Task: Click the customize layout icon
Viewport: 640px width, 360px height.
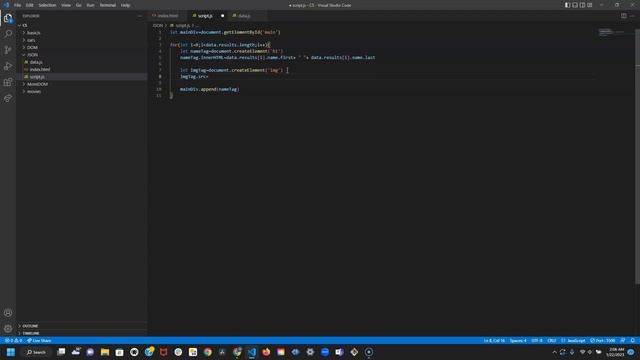Action: [590, 5]
